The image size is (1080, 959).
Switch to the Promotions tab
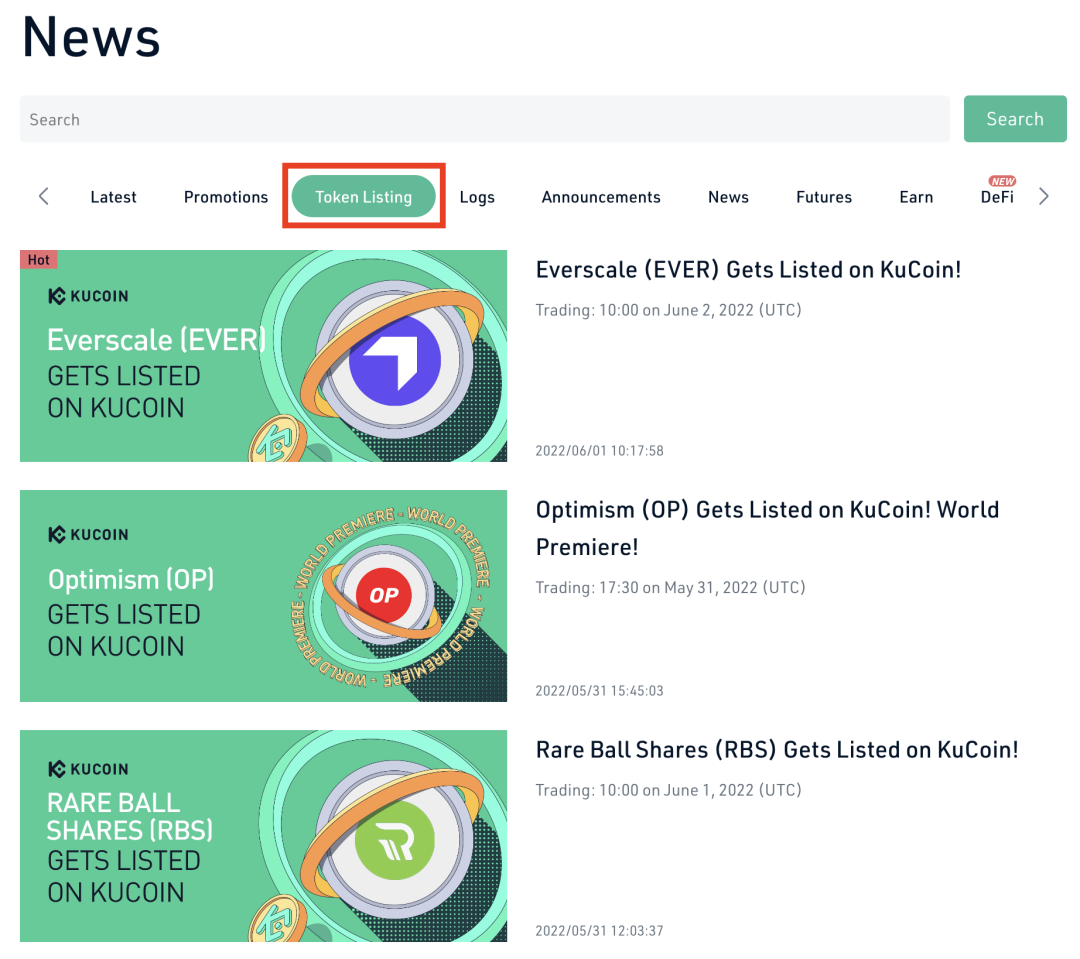coord(226,197)
